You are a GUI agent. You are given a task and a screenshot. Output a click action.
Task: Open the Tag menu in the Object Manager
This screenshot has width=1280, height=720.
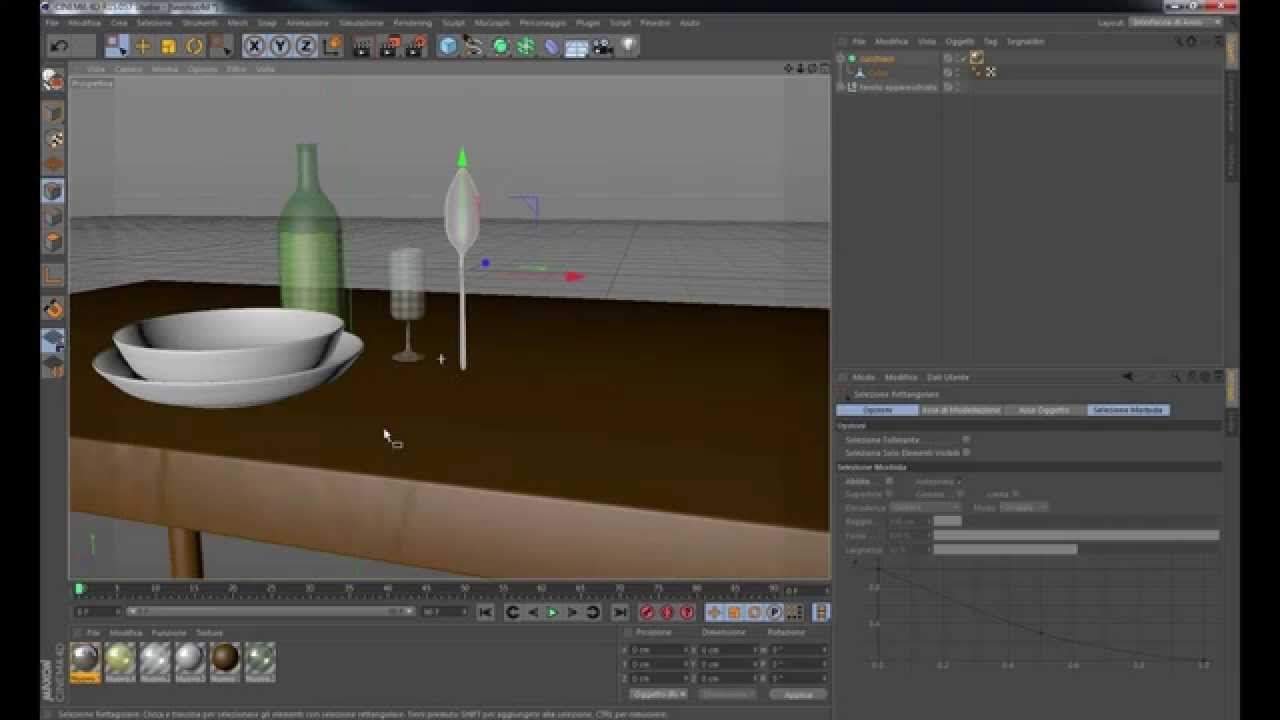coord(990,42)
